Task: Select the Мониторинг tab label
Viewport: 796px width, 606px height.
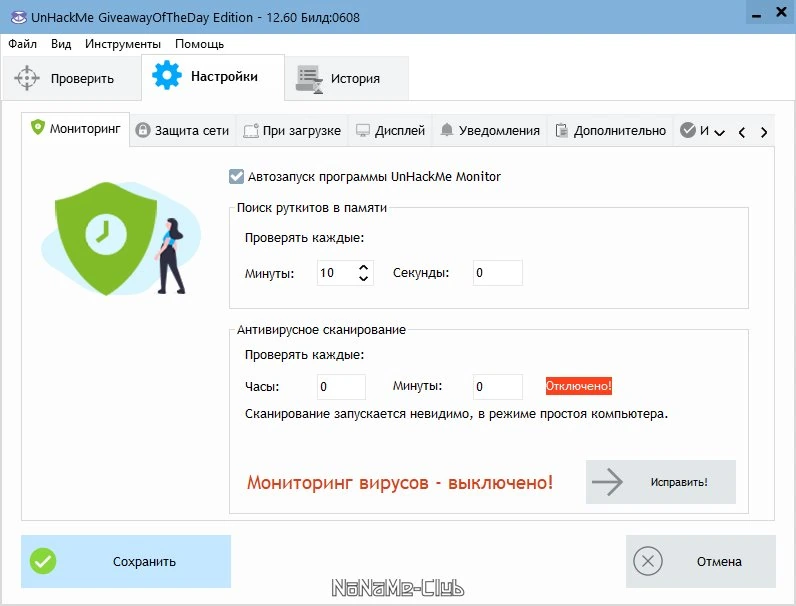Action: [x=85, y=128]
